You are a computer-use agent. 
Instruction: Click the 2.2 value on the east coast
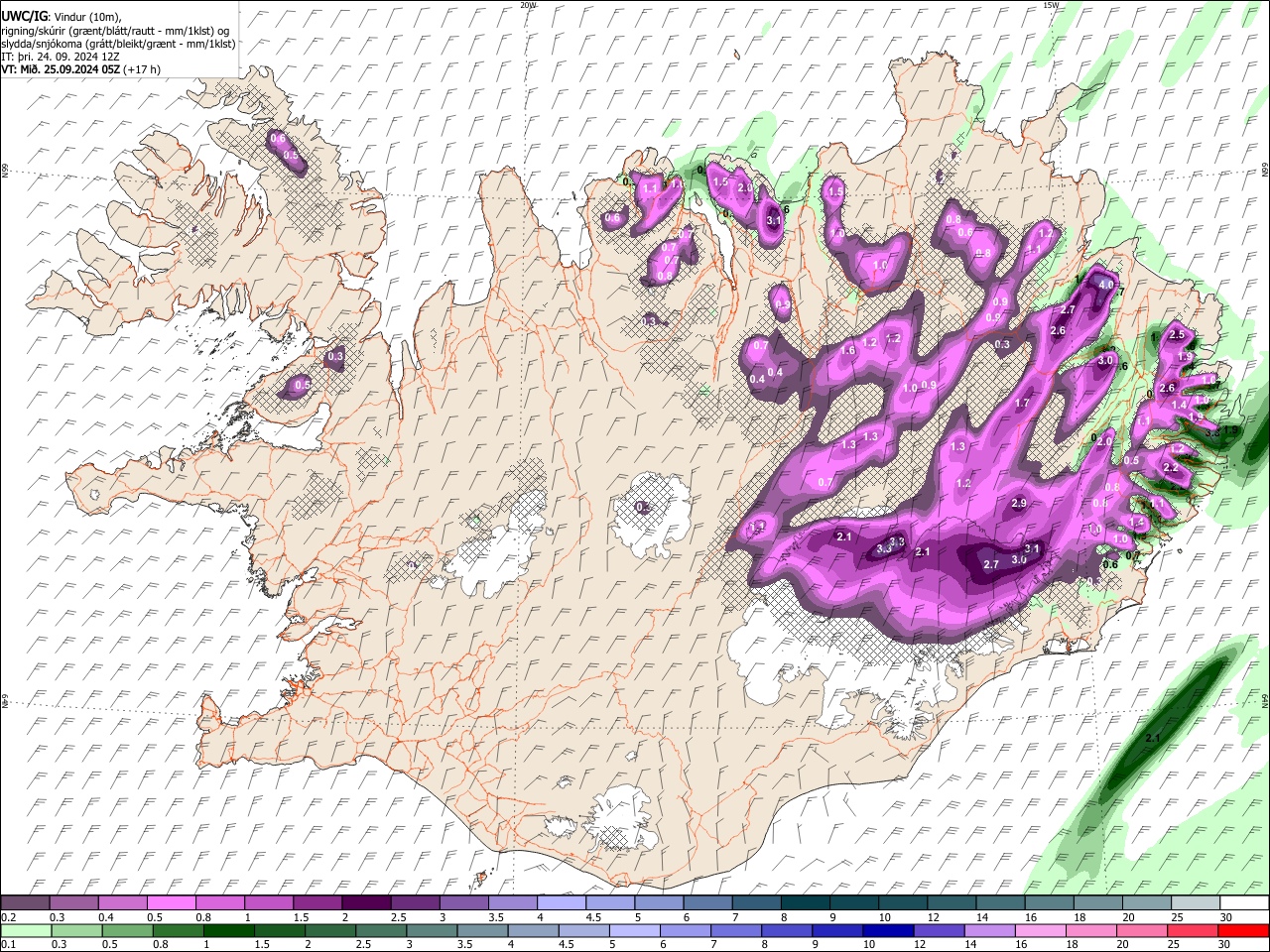tap(1170, 468)
